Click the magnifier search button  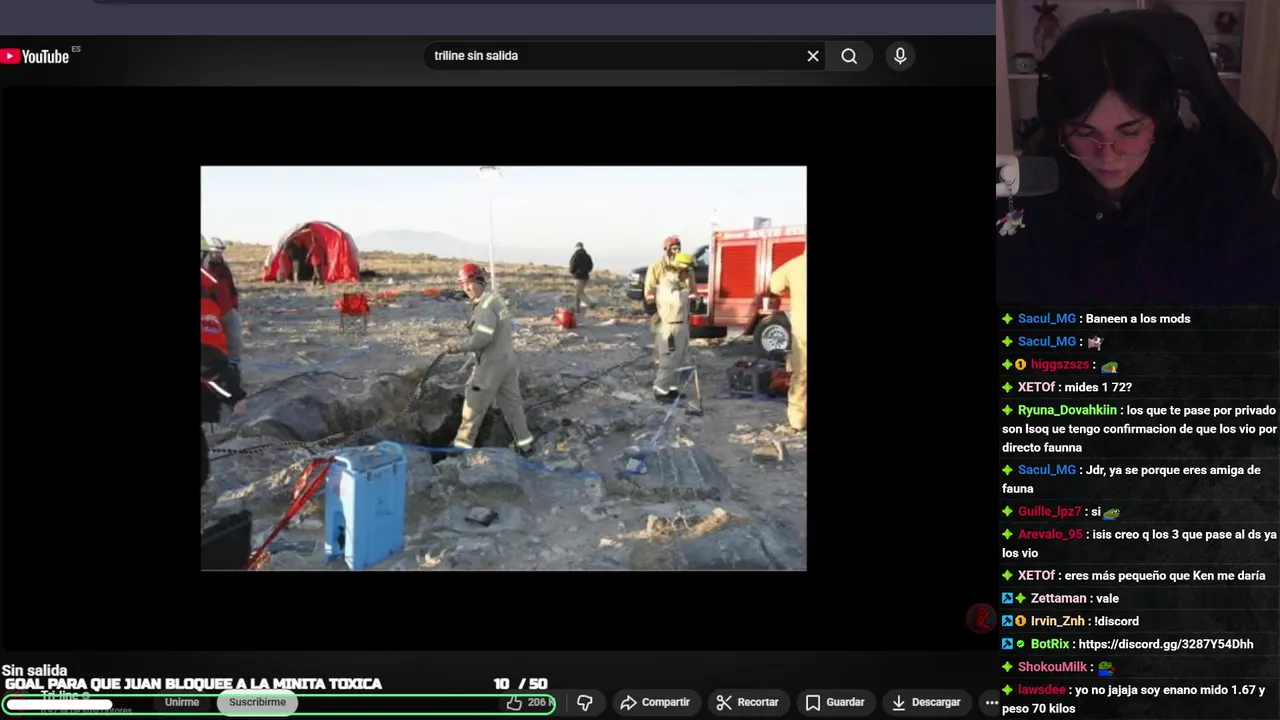tap(849, 56)
